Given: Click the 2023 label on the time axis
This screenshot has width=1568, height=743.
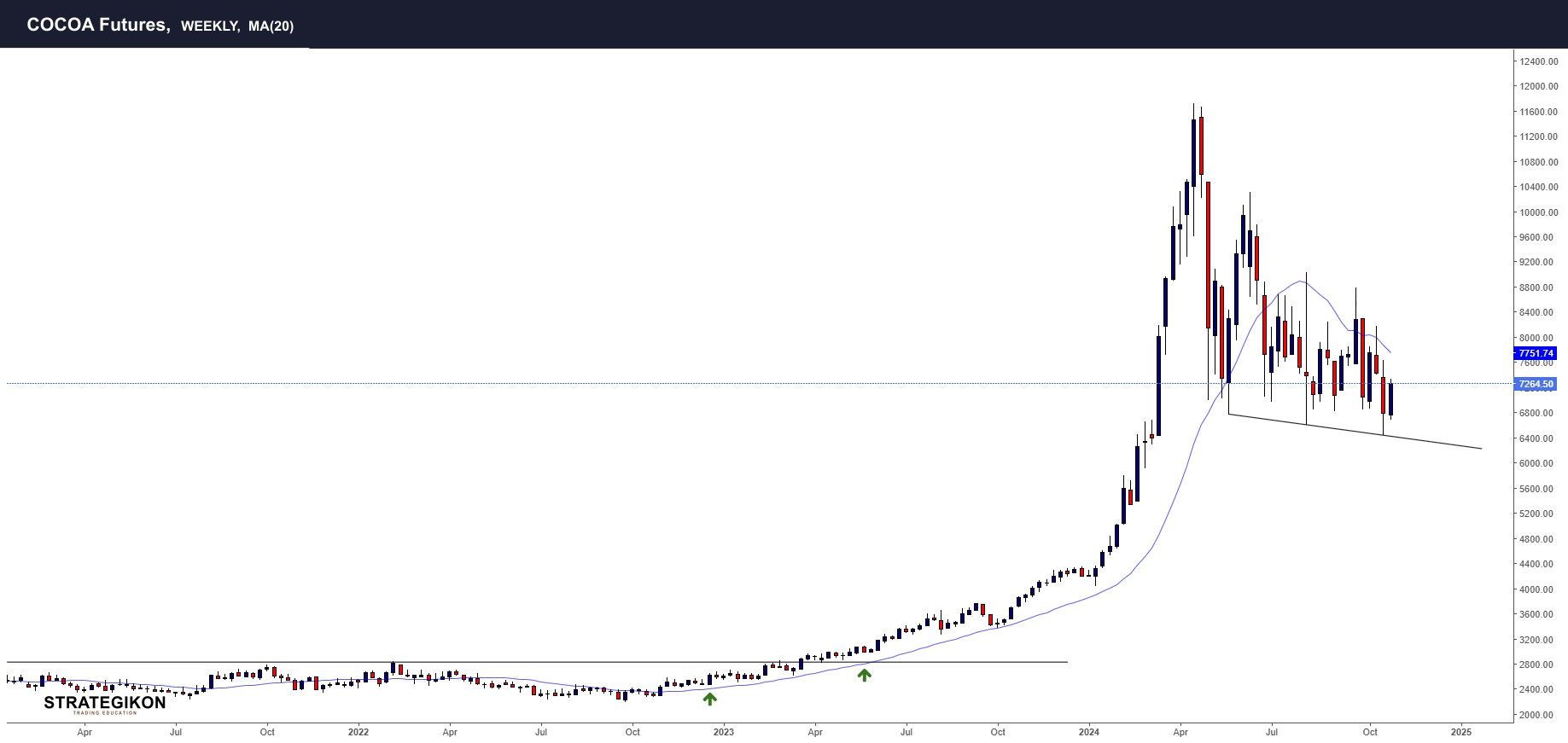Looking at the screenshot, I should (x=724, y=732).
